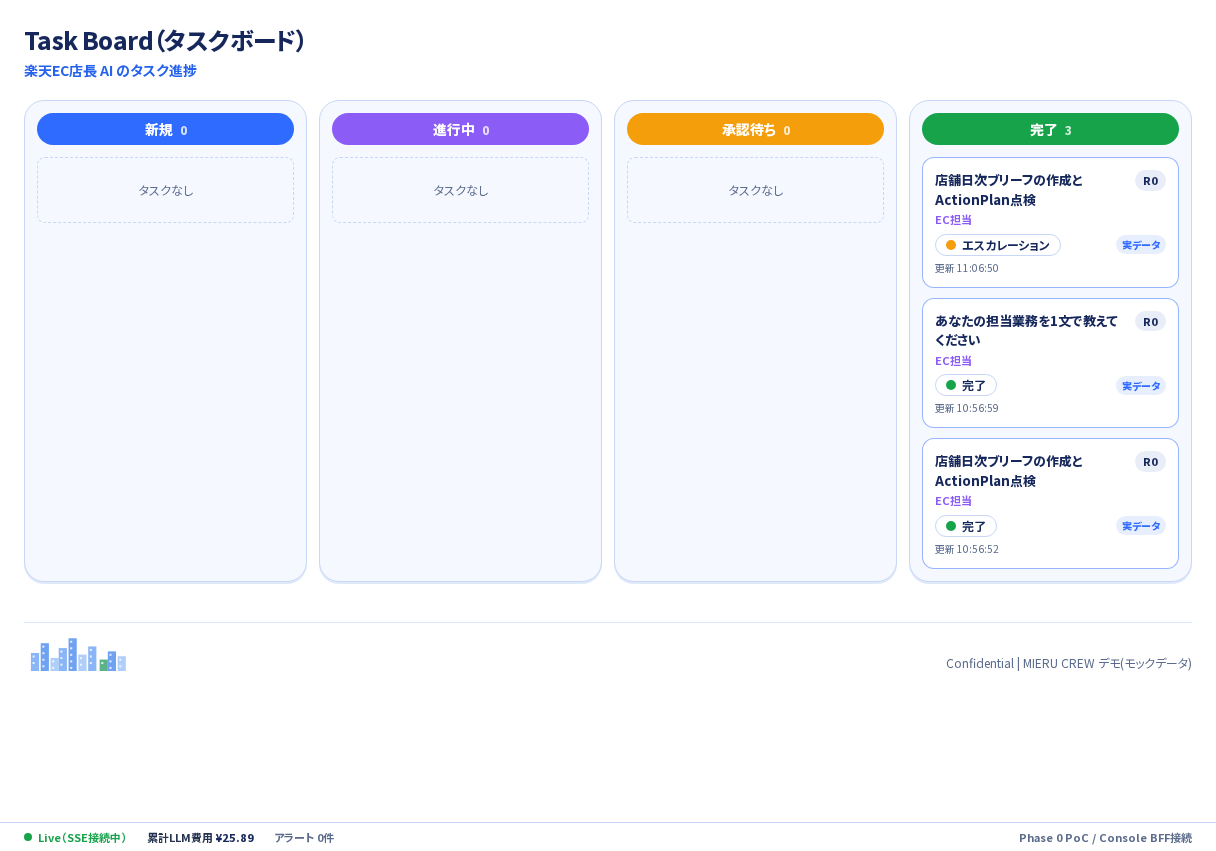The height and width of the screenshot is (851, 1216).
Task: Open the card updated at 11:06:50
Action: pos(1050,222)
